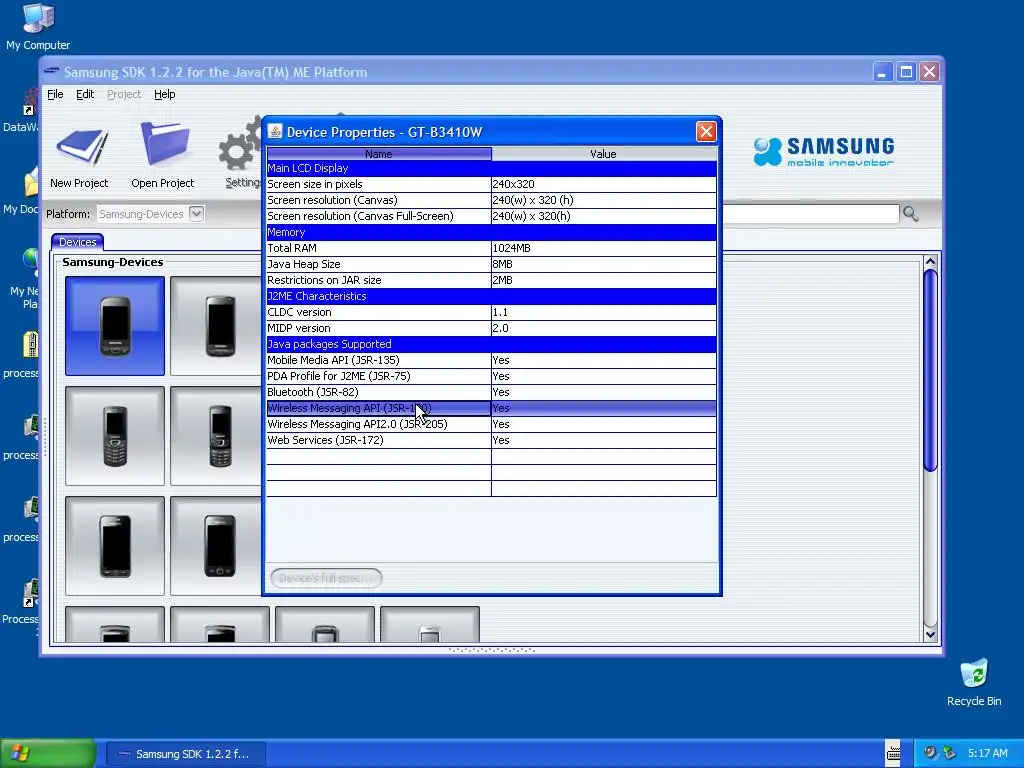The width and height of the screenshot is (1024, 768).
Task: Select the Screen size in pixels row
Action: pos(491,184)
